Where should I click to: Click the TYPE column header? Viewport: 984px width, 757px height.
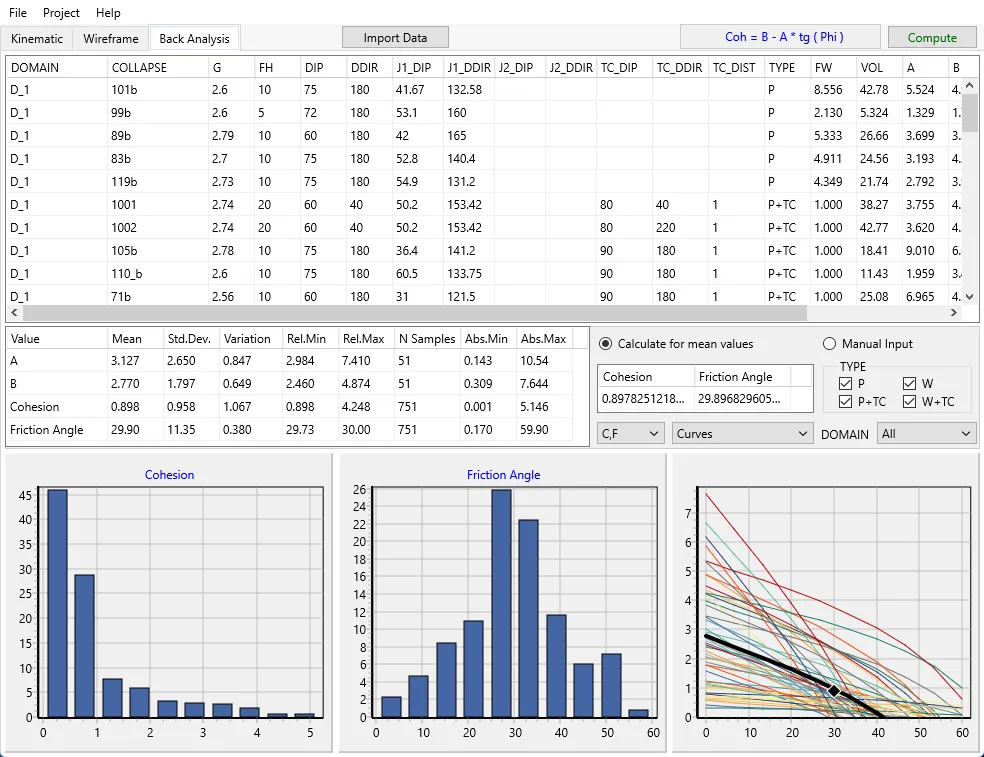click(786, 67)
